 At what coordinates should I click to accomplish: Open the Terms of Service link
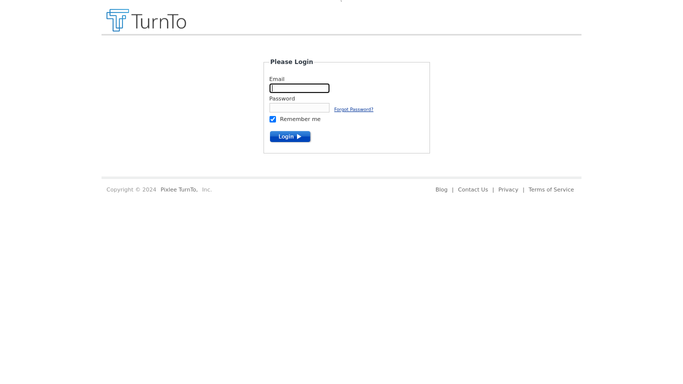tap(551, 190)
